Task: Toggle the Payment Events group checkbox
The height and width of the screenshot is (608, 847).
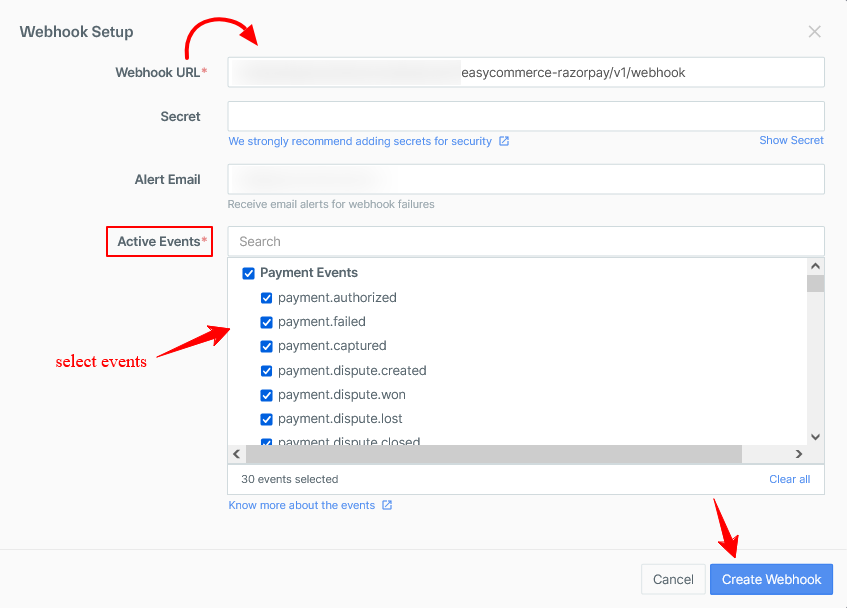Action: point(248,273)
